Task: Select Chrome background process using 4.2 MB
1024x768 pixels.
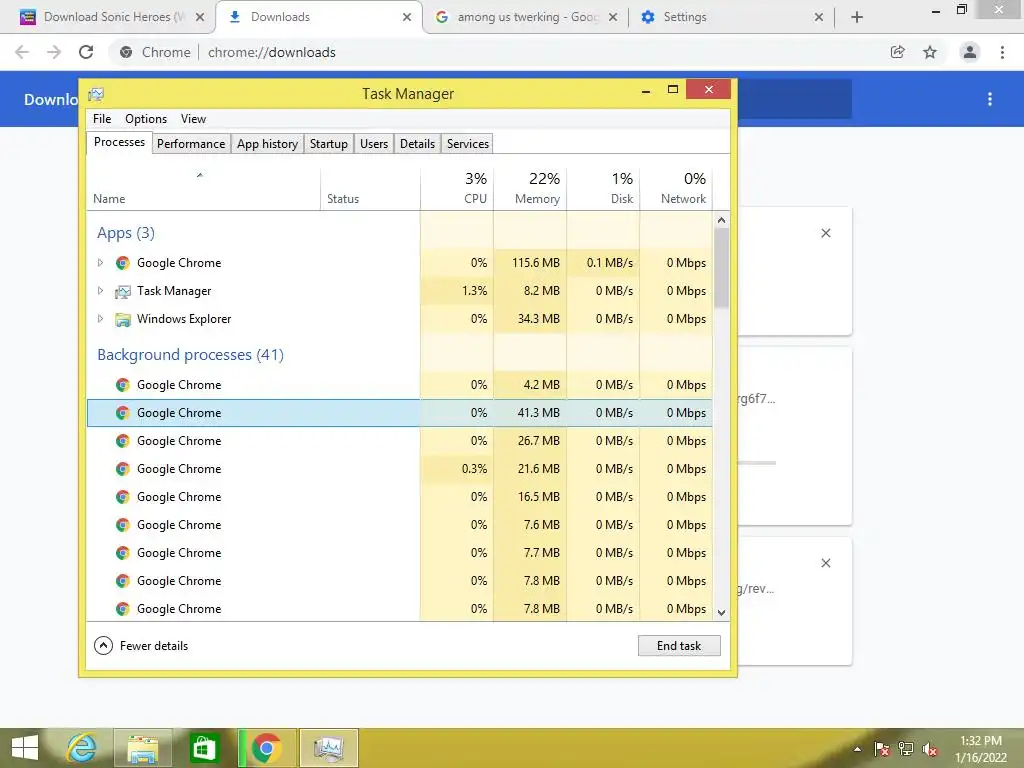Action: click(400, 385)
